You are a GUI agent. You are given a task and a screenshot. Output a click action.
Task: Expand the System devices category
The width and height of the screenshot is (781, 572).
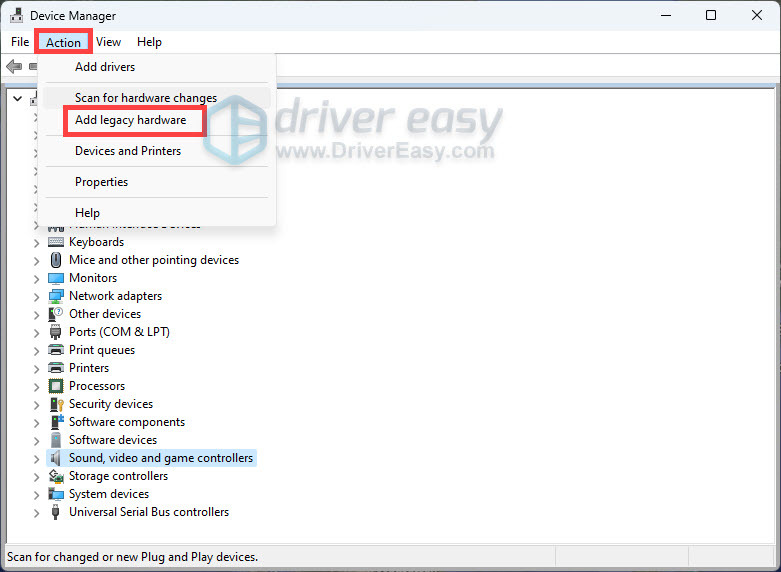pyautogui.click(x=37, y=494)
